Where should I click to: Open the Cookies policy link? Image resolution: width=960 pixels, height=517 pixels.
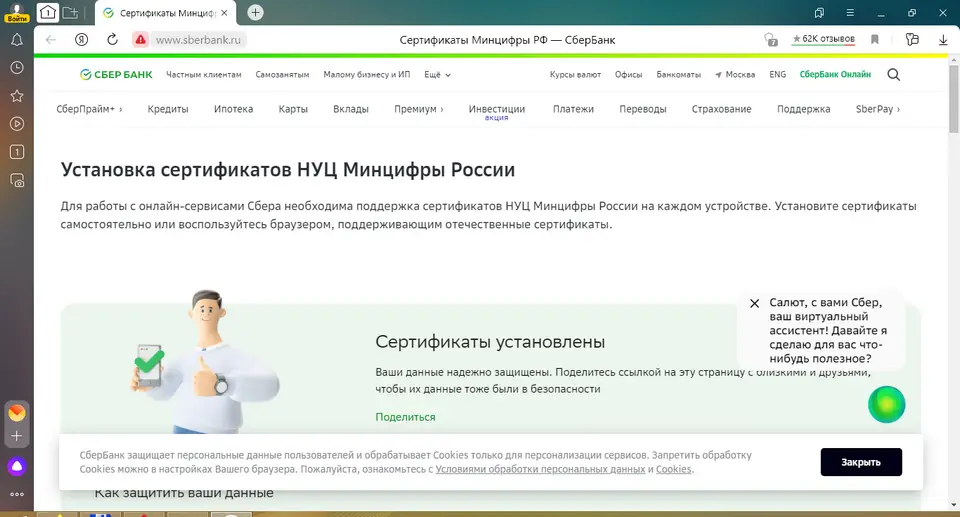coord(673,469)
